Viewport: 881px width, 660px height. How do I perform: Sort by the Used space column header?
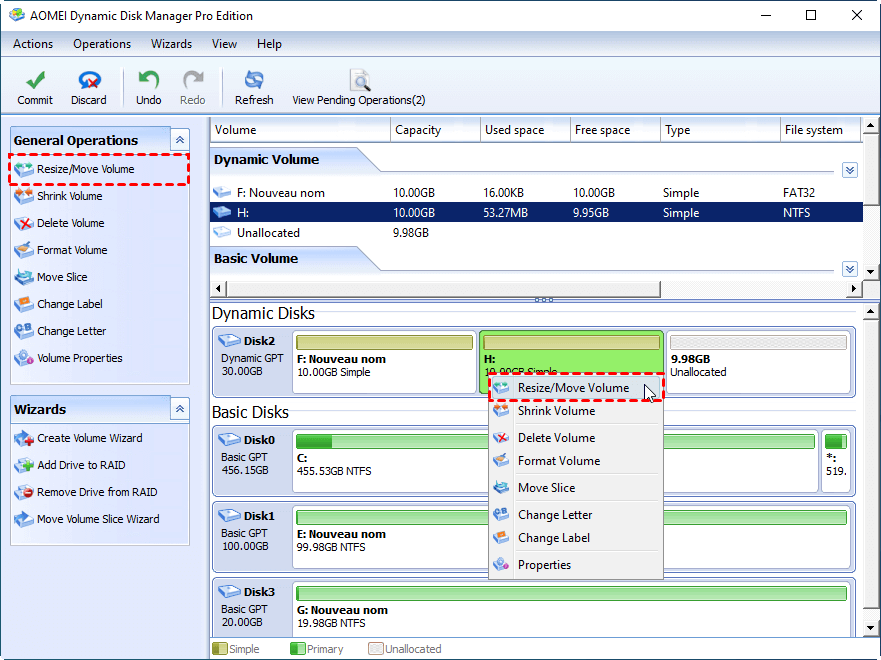coord(525,130)
